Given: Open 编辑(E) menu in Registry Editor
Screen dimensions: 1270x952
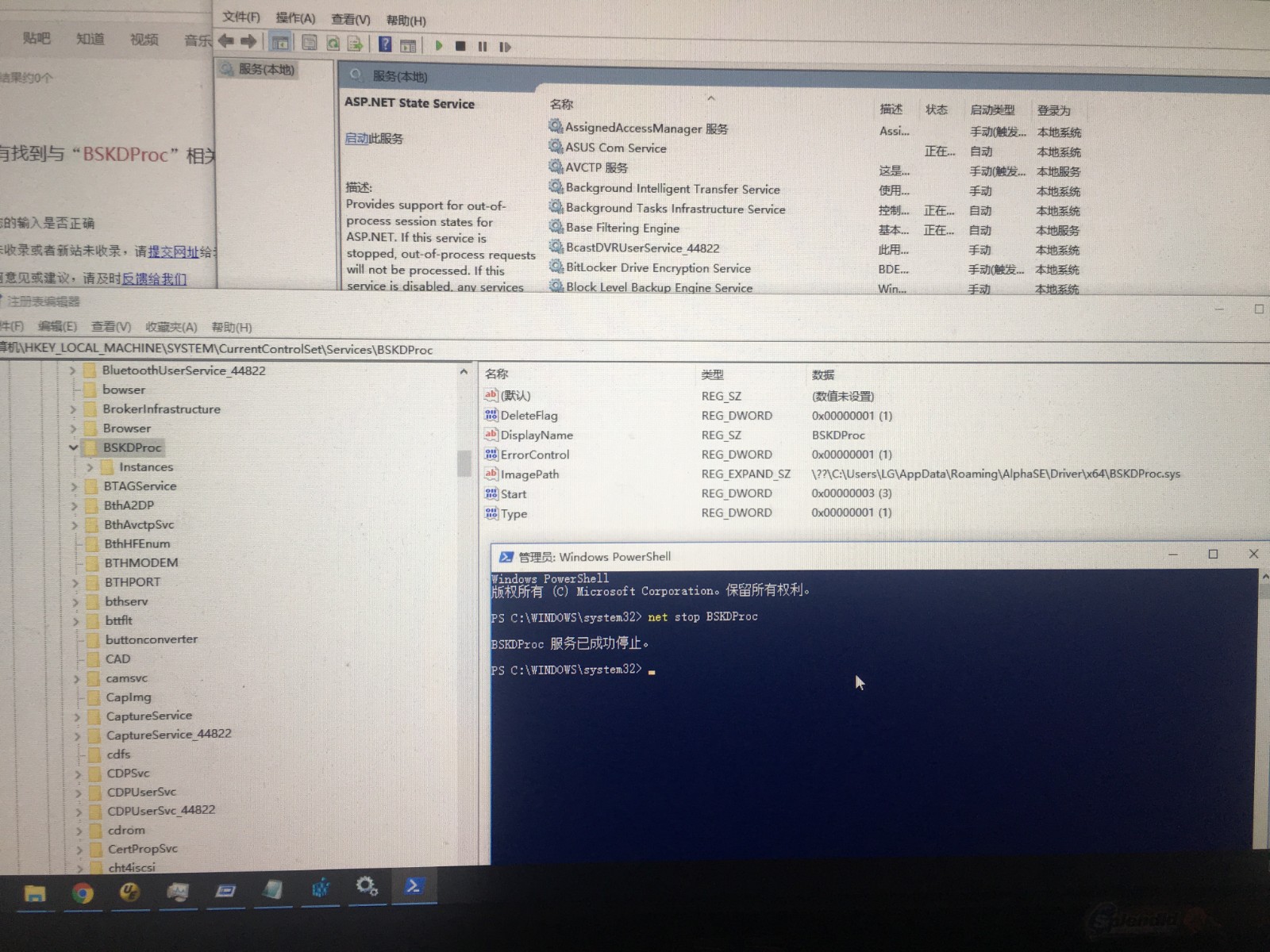Looking at the screenshot, I should coord(57,326).
